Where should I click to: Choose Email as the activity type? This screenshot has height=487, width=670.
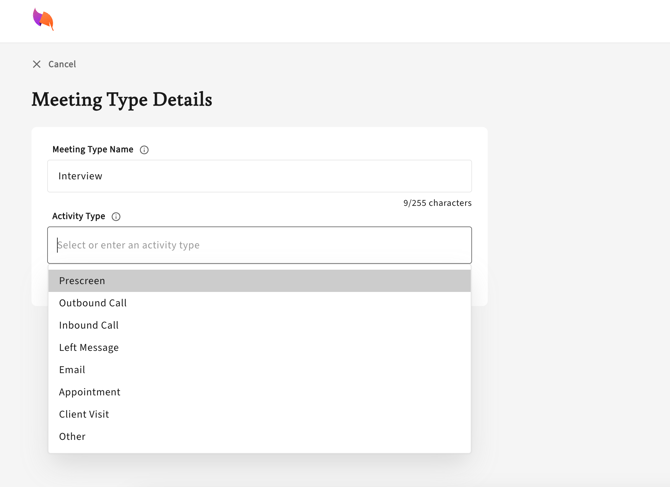[72, 370]
